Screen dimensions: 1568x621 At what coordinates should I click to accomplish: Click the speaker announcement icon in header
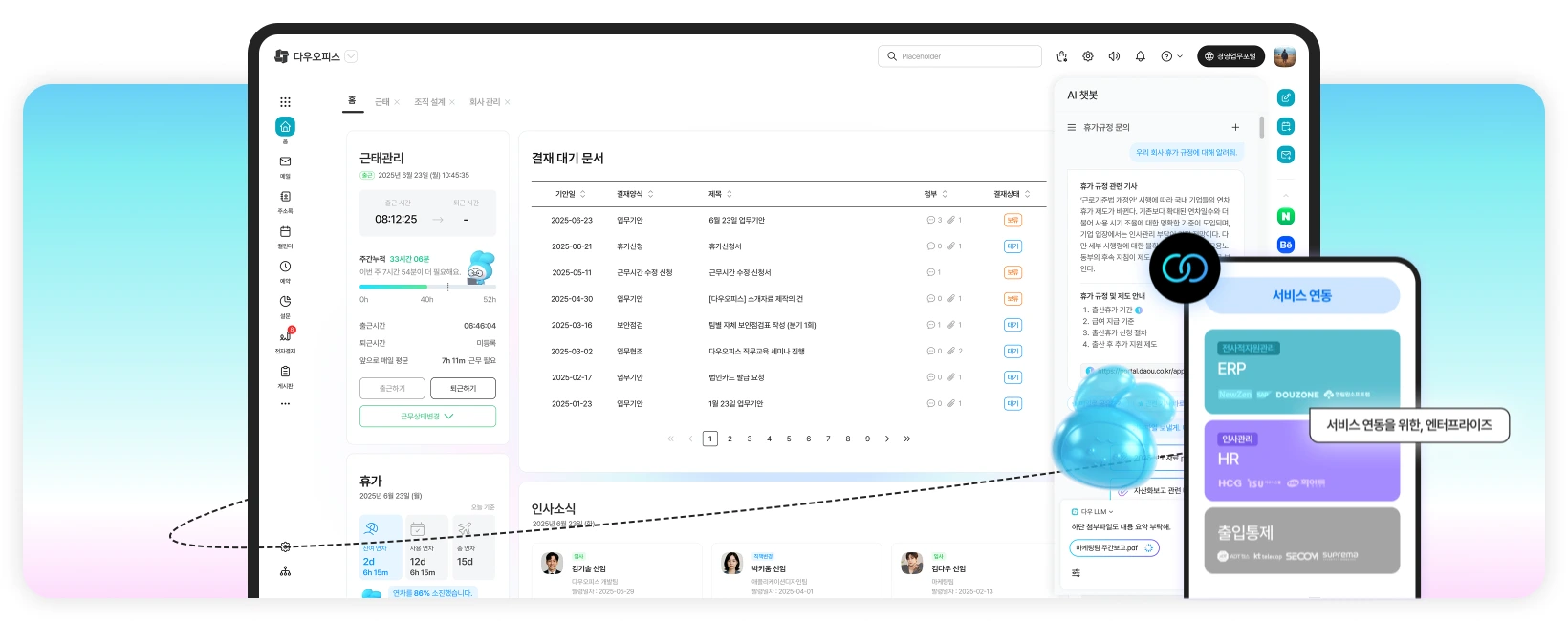[1114, 56]
